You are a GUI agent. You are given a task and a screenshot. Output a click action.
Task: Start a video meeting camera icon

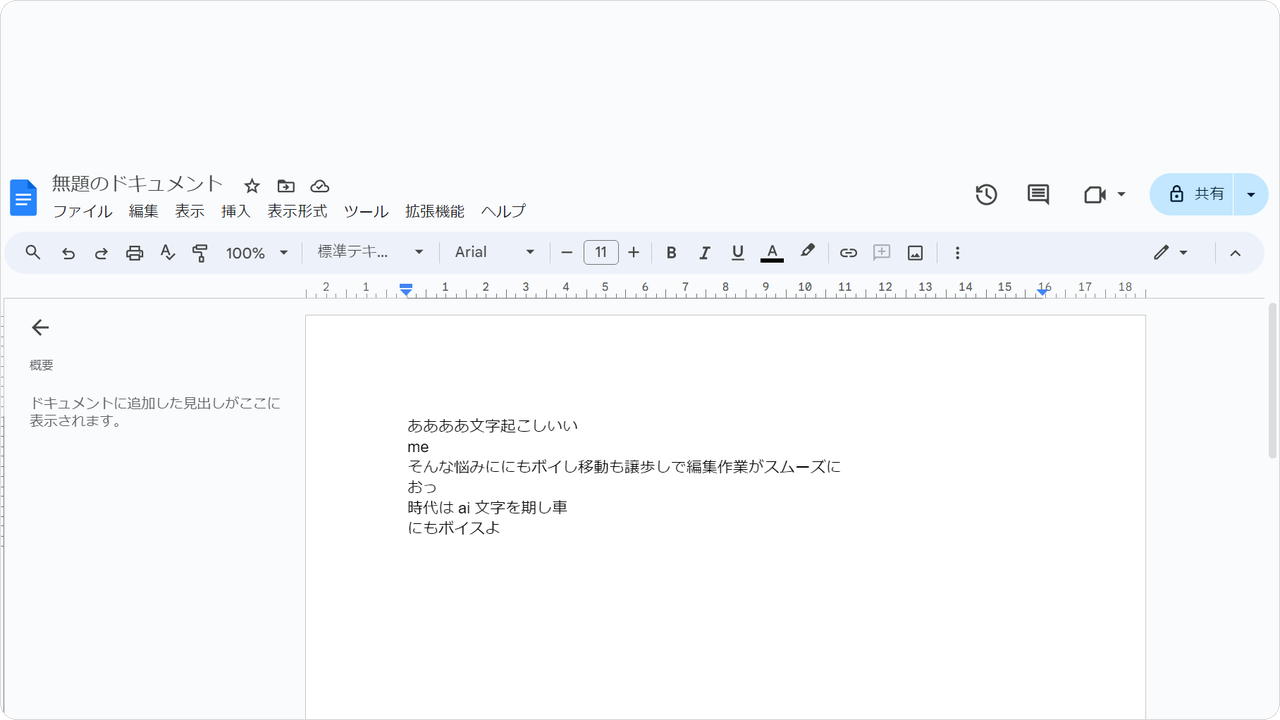pyautogui.click(x=1094, y=194)
